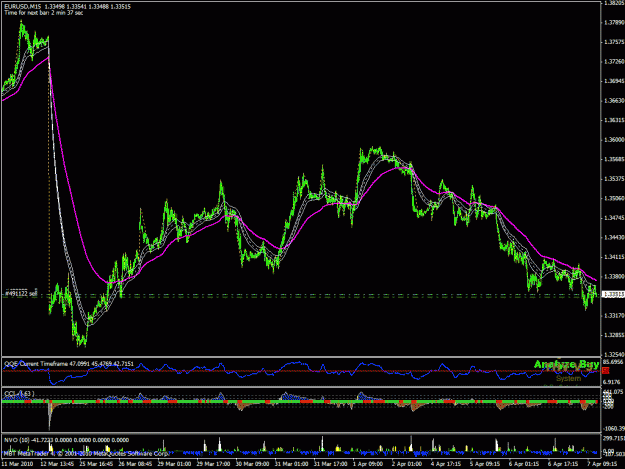Click the 1.36000 price axis label
This screenshot has width=625, height=469.
pos(614,140)
